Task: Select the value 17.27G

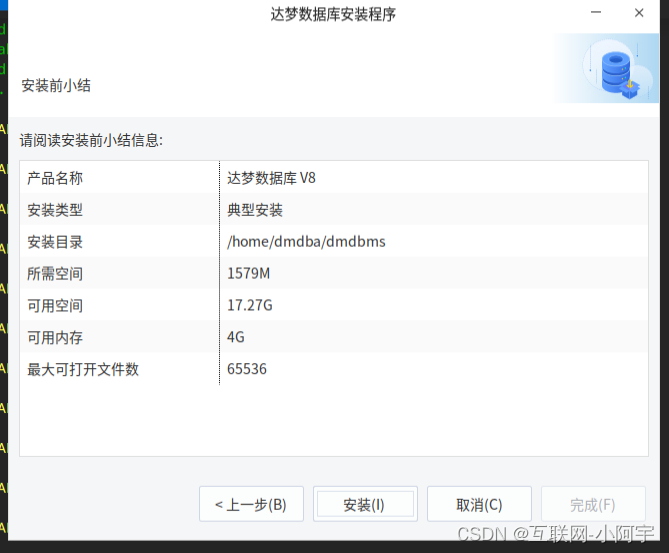Action: [250, 306]
